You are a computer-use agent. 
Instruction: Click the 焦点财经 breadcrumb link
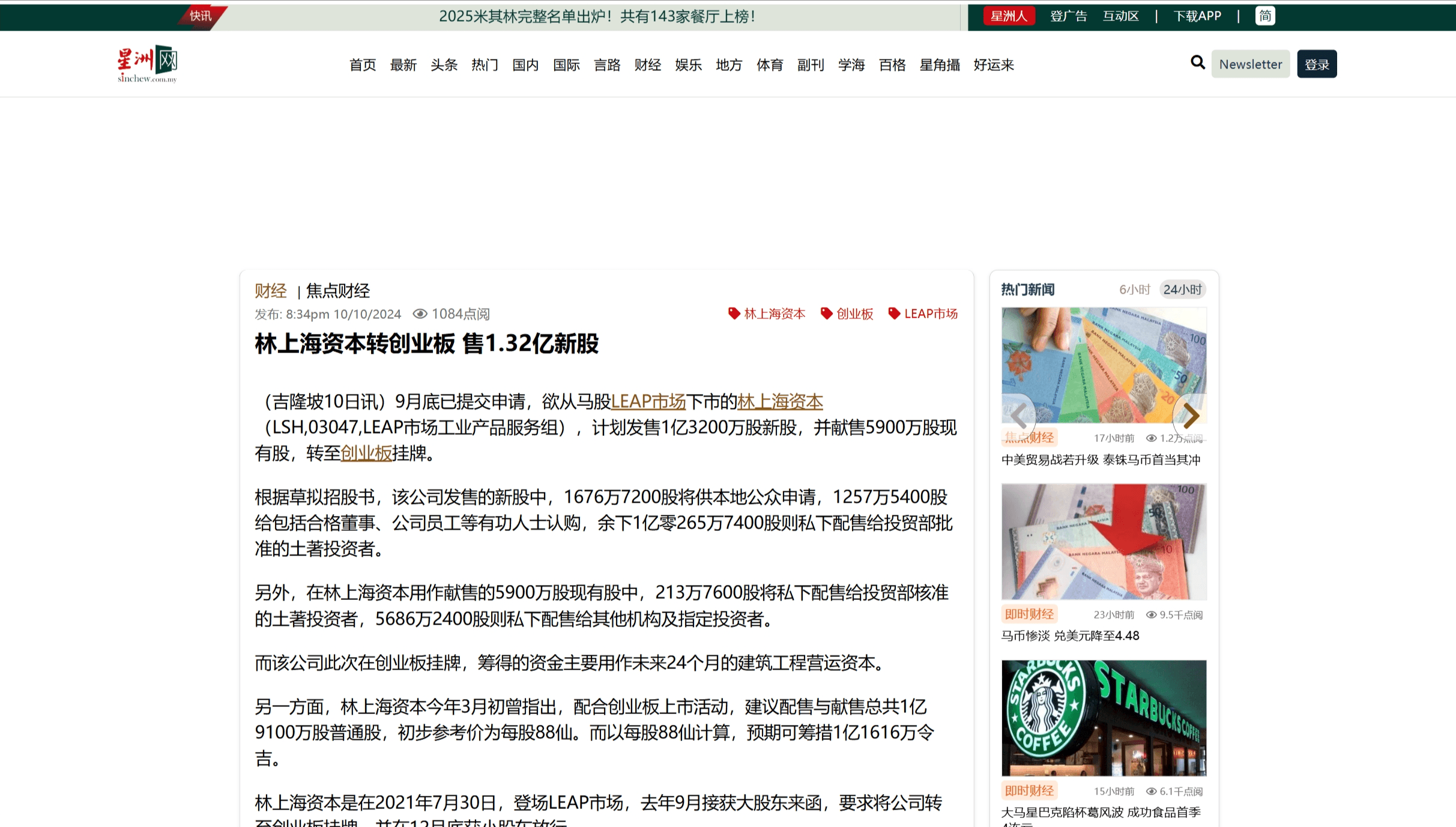tap(338, 291)
